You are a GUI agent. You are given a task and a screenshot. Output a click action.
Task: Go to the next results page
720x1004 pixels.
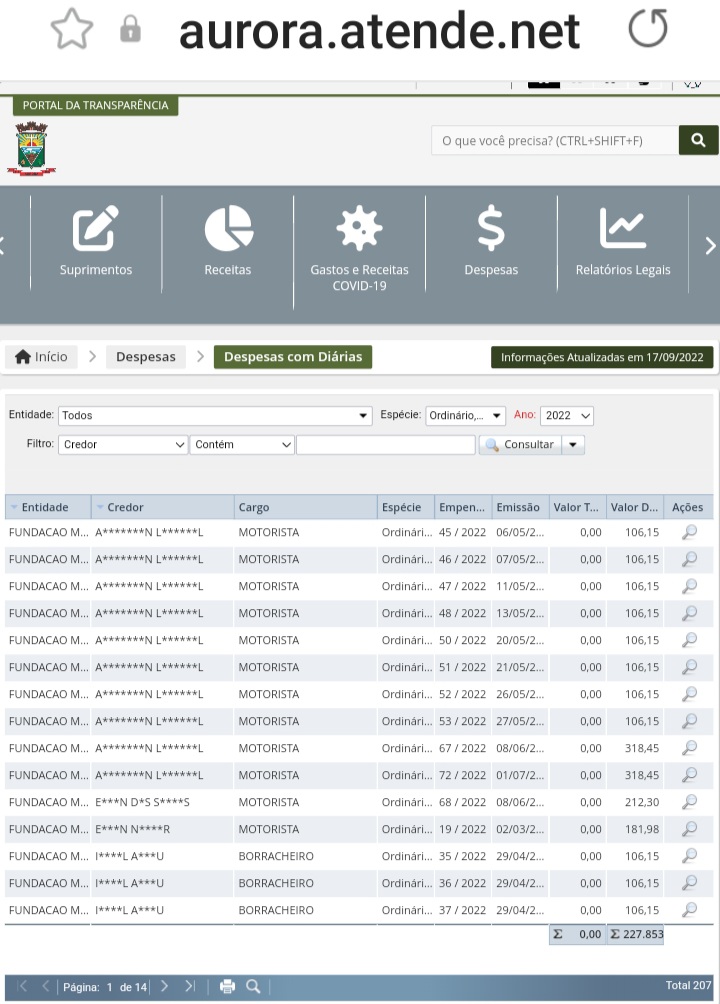pyautogui.click(x=165, y=986)
